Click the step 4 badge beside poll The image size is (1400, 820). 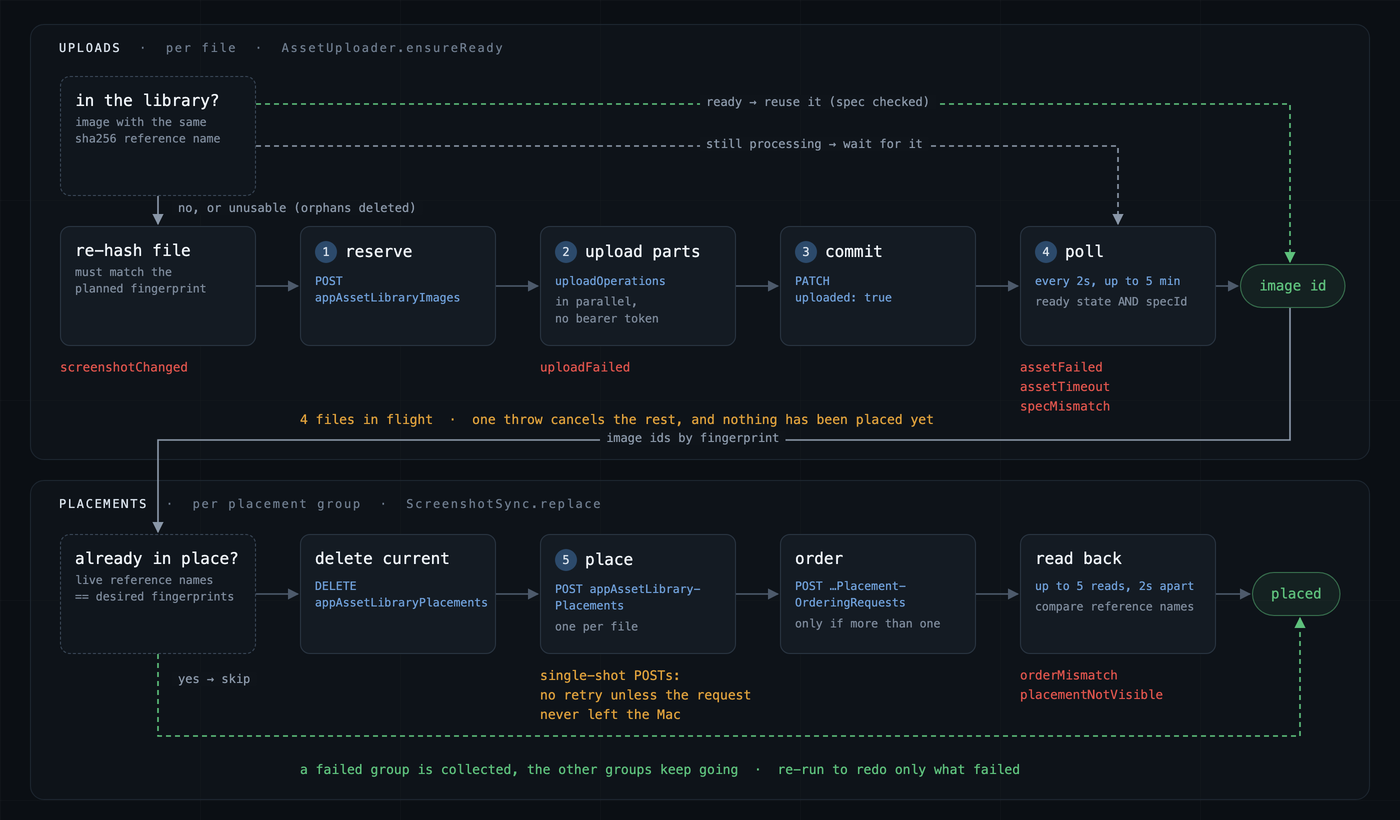click(x=1046, y=252)
